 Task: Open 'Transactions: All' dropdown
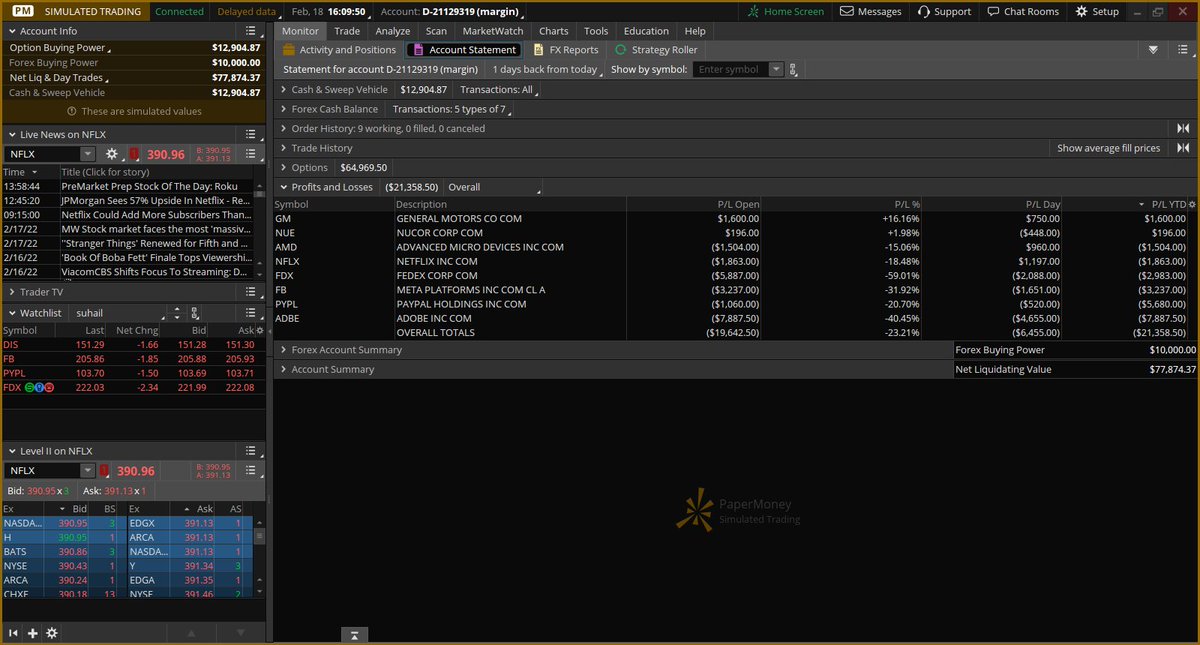click(x=499, y=90)
